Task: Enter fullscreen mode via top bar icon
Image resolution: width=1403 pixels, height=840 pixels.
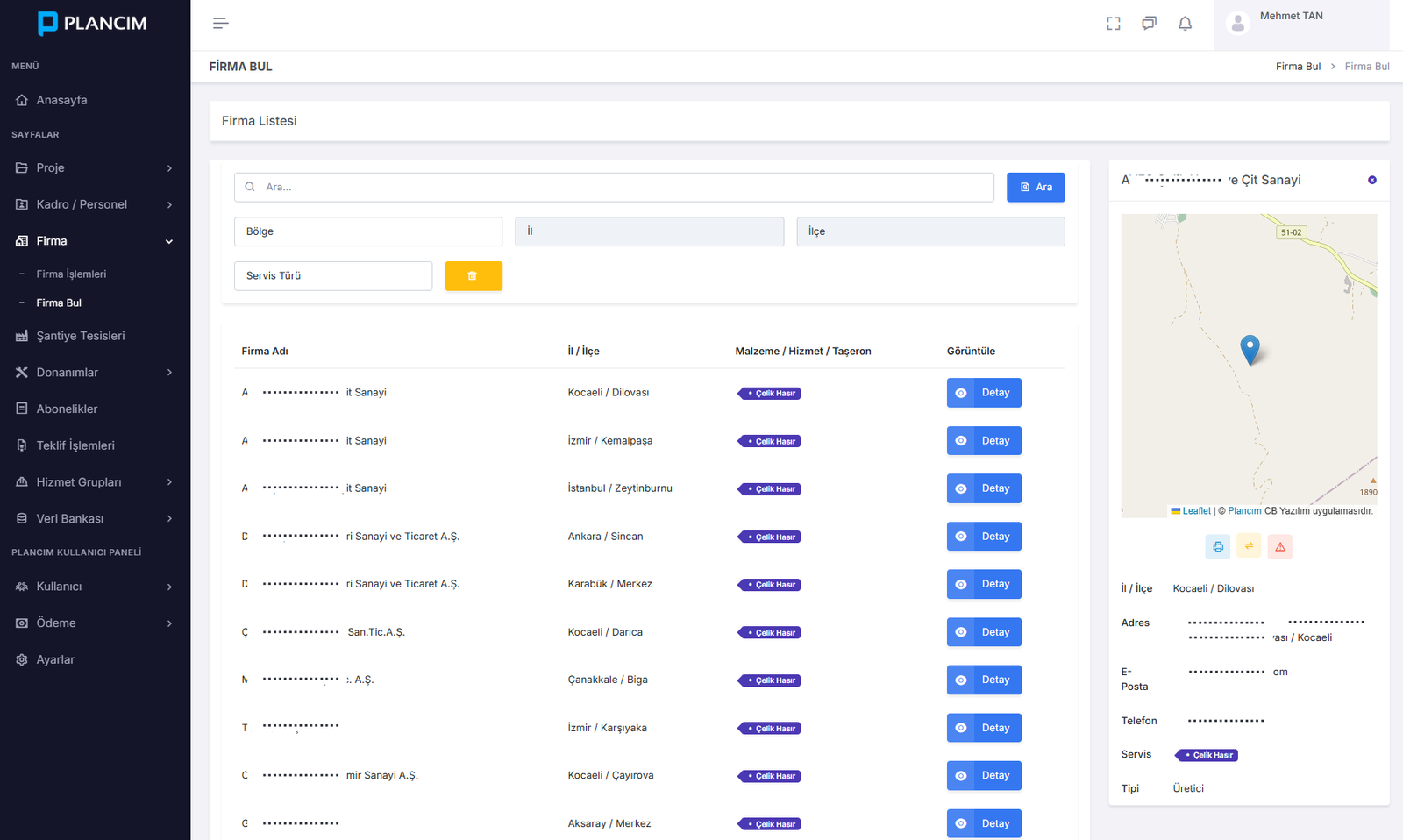Action: click(1114, 24)
